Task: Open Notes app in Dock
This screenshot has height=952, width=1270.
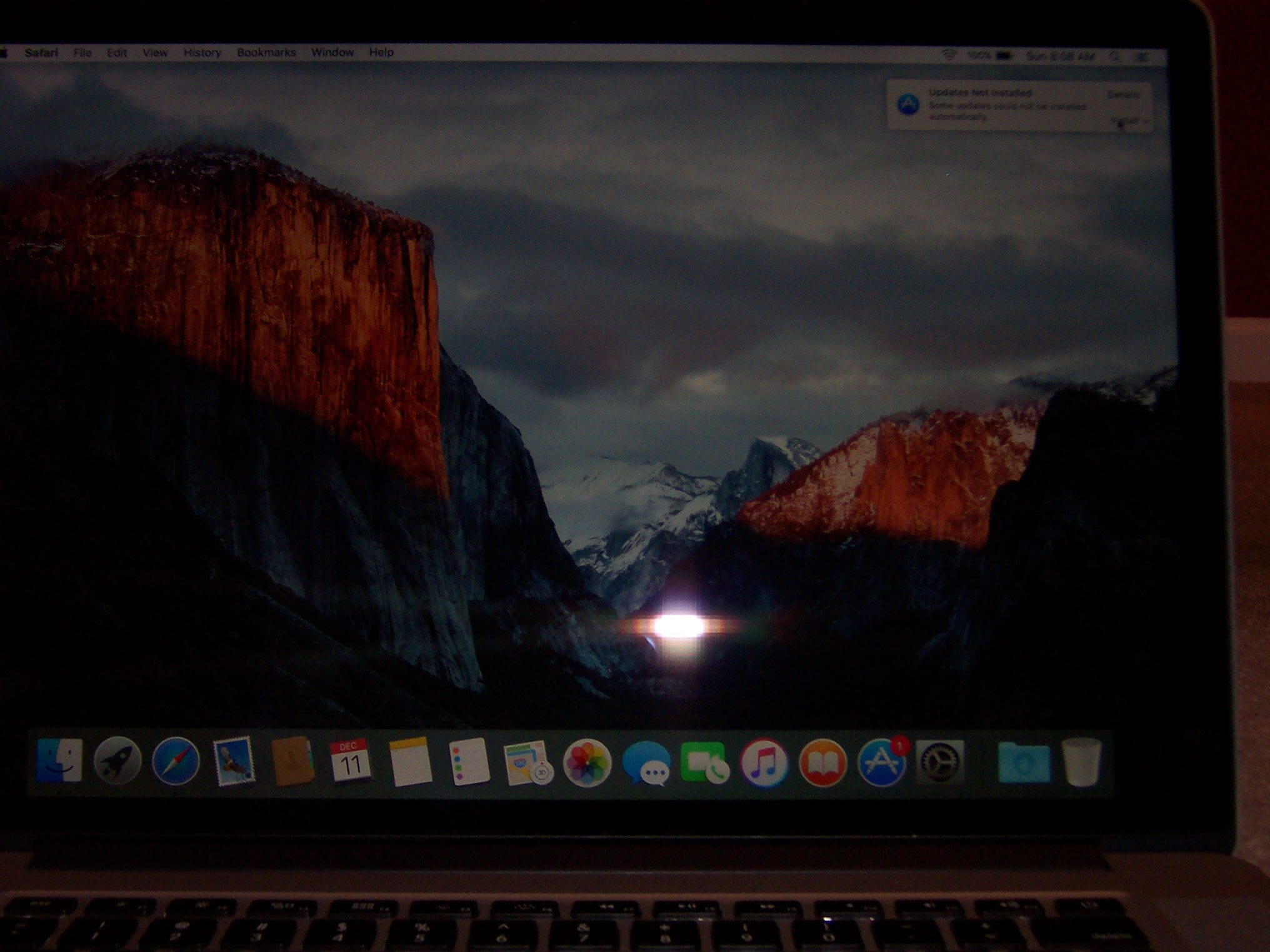Action: pyautogui.click(x=410, y=761)
